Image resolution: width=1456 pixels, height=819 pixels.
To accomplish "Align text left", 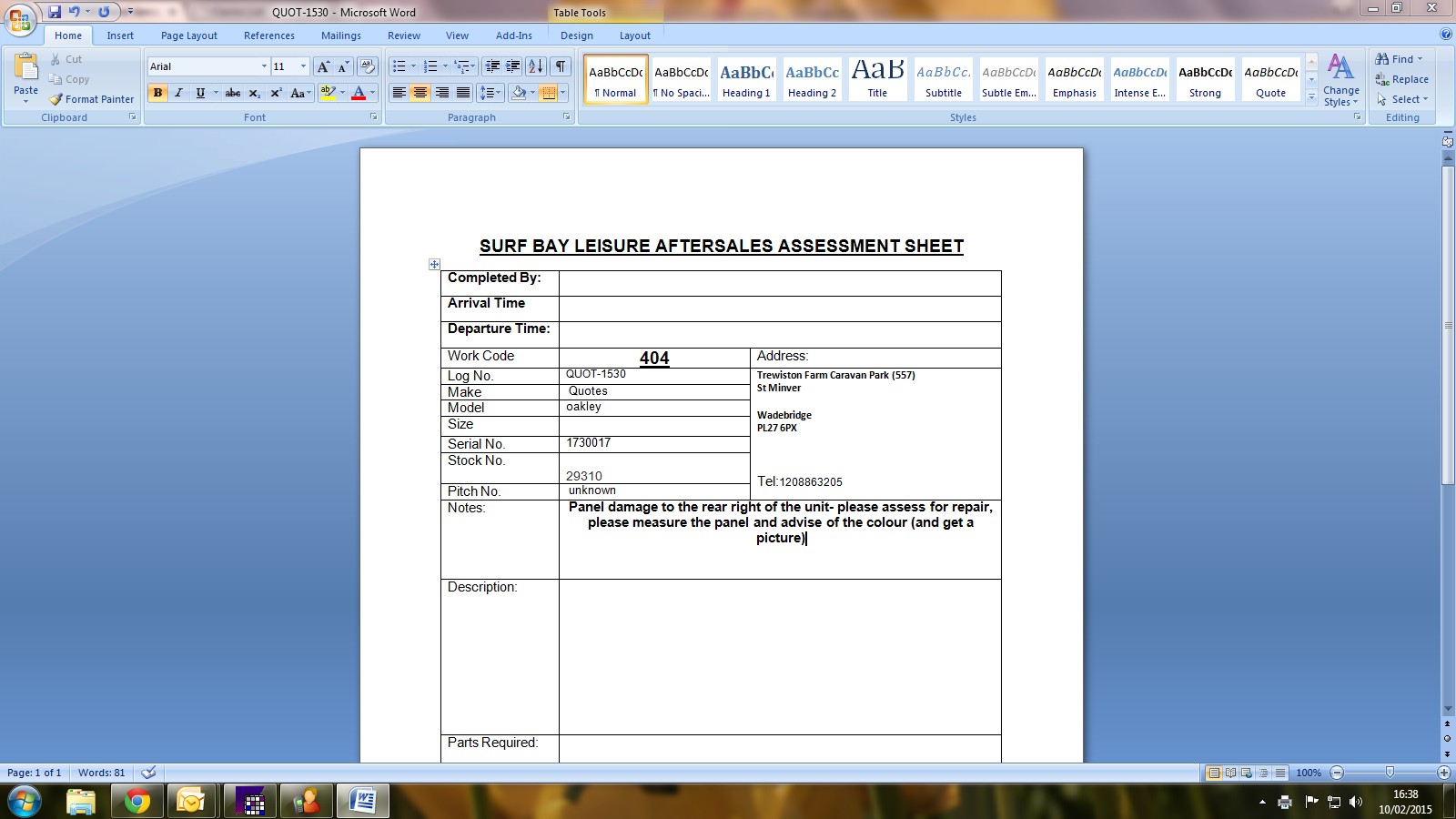I will pos(399,93).
